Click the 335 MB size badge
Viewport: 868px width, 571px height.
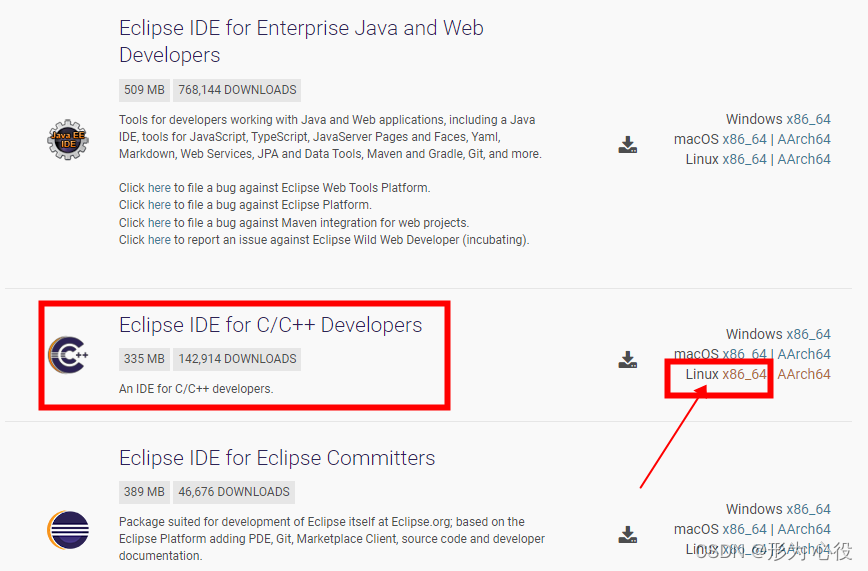click(x=144, y=359)
